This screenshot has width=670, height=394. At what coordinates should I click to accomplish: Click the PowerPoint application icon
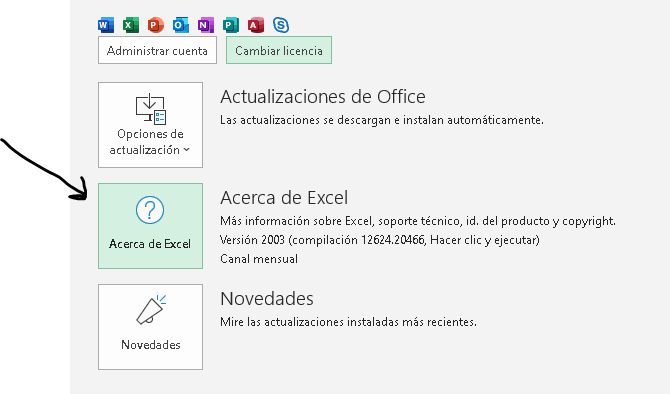coord(156,25)
